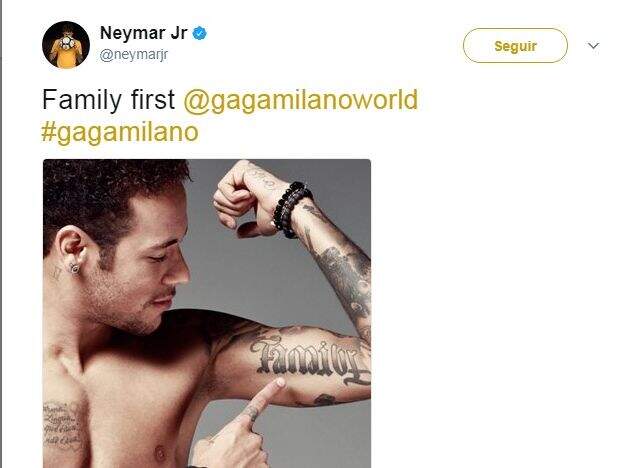Image resolution: width=633 pixels, height=468 pixels.
Task: Expand the tweet options chevron
Action: pos(593,46)
